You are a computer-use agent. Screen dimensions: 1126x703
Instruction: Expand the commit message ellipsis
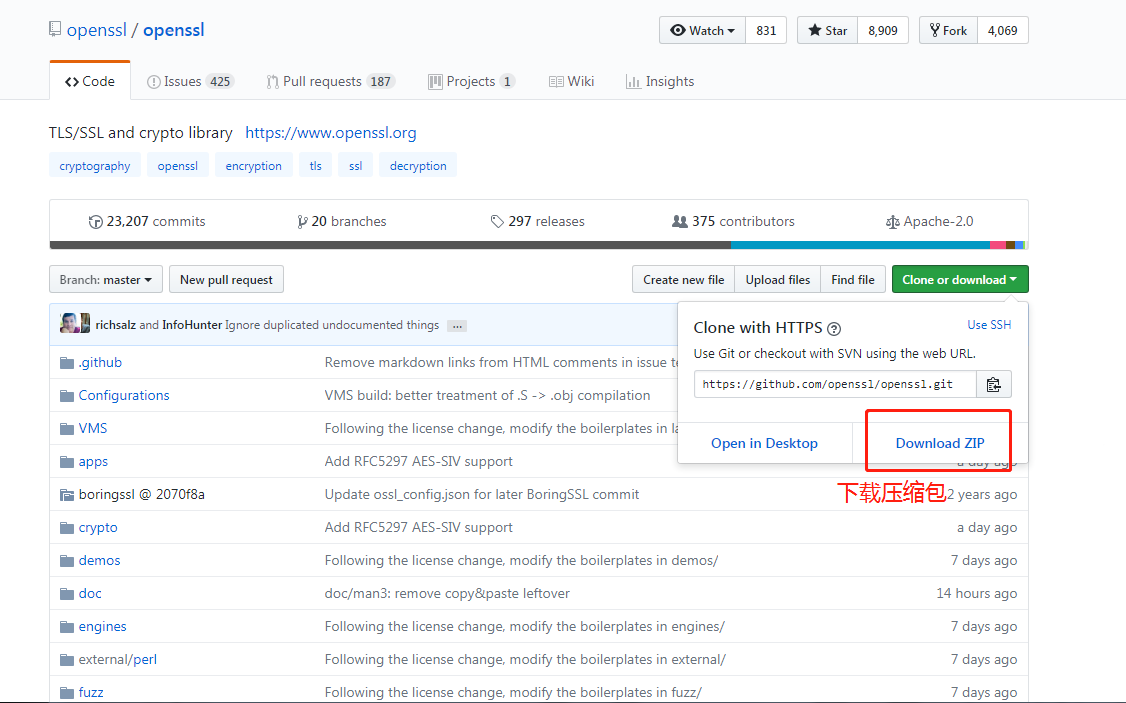click(457, 326)
